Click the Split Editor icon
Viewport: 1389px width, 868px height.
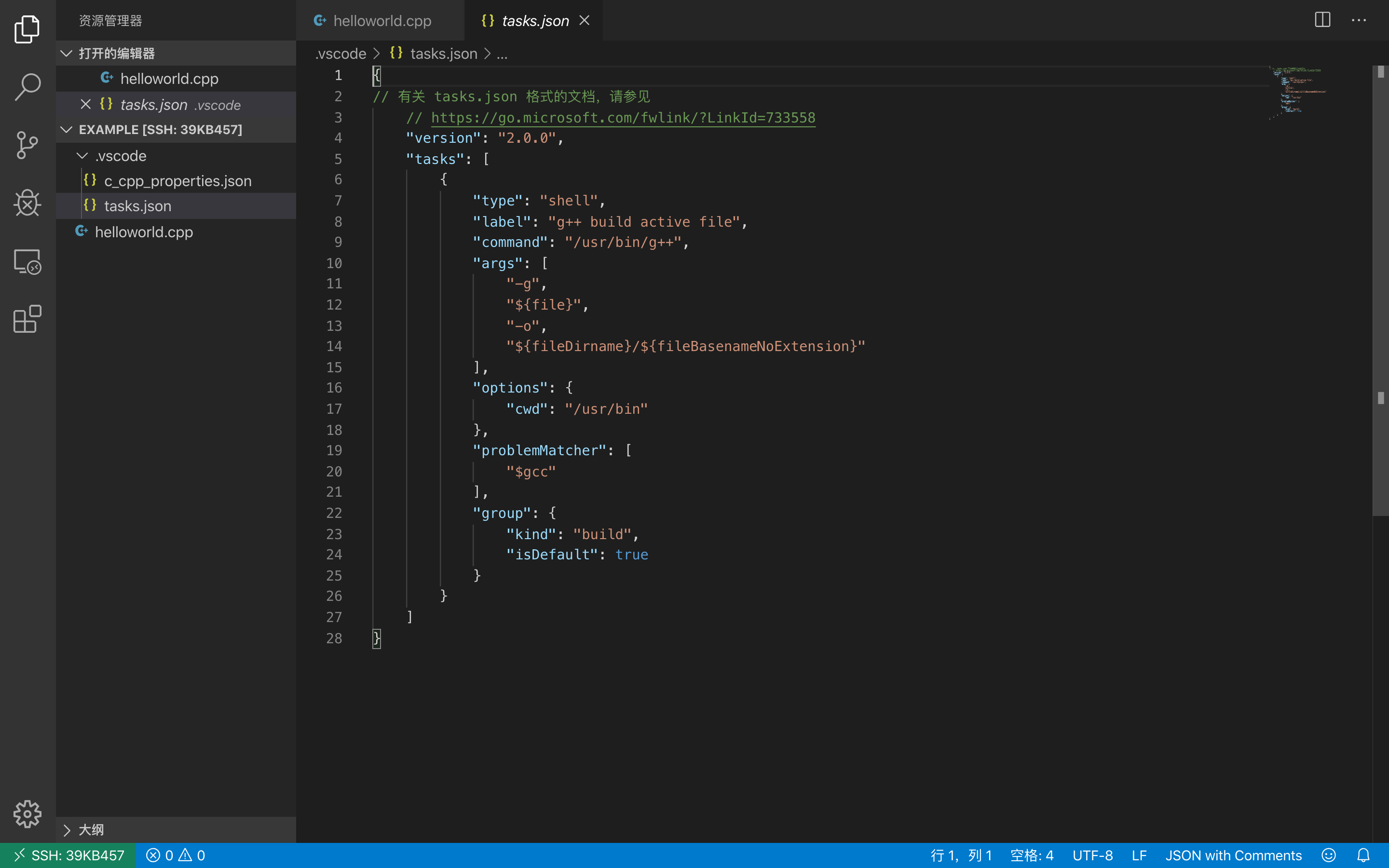click(x=1322, y=20)
